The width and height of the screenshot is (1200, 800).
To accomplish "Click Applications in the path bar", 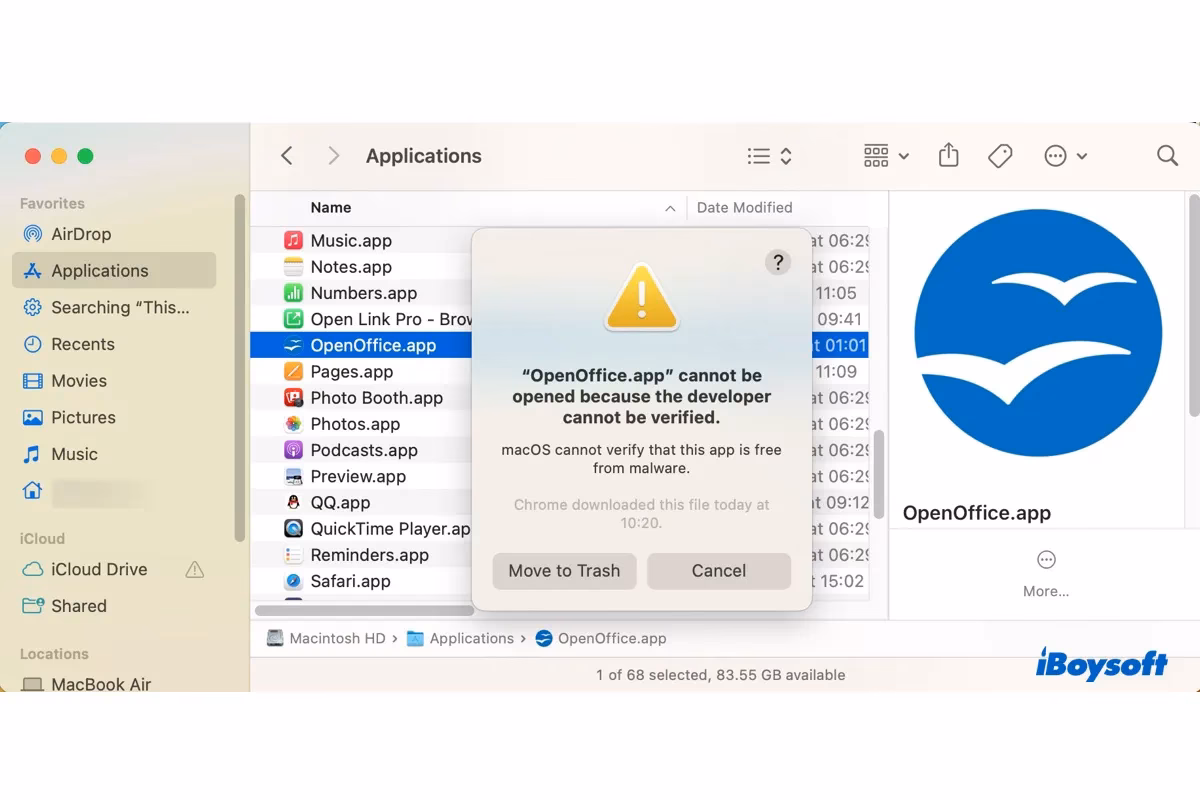I will click(461, 639).
